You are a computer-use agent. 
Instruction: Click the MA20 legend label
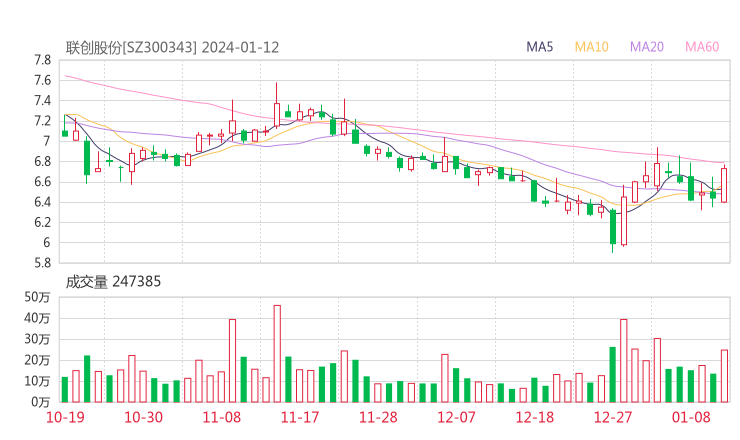[647, 47]
